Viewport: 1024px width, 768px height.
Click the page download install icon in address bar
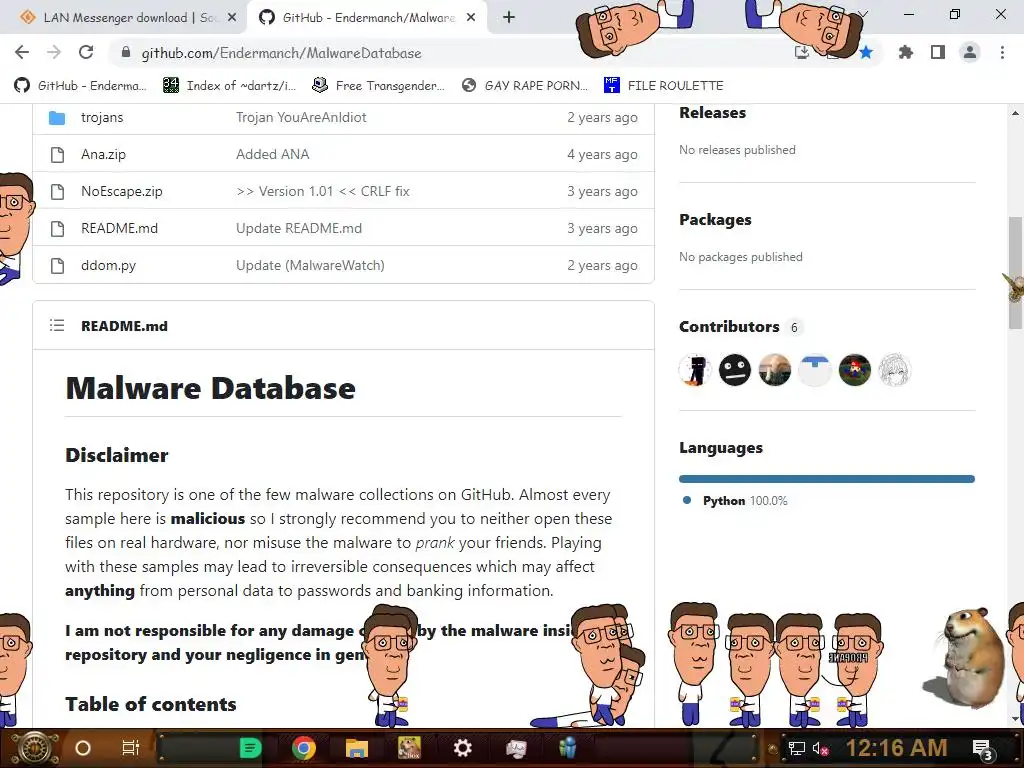(801, 52)
